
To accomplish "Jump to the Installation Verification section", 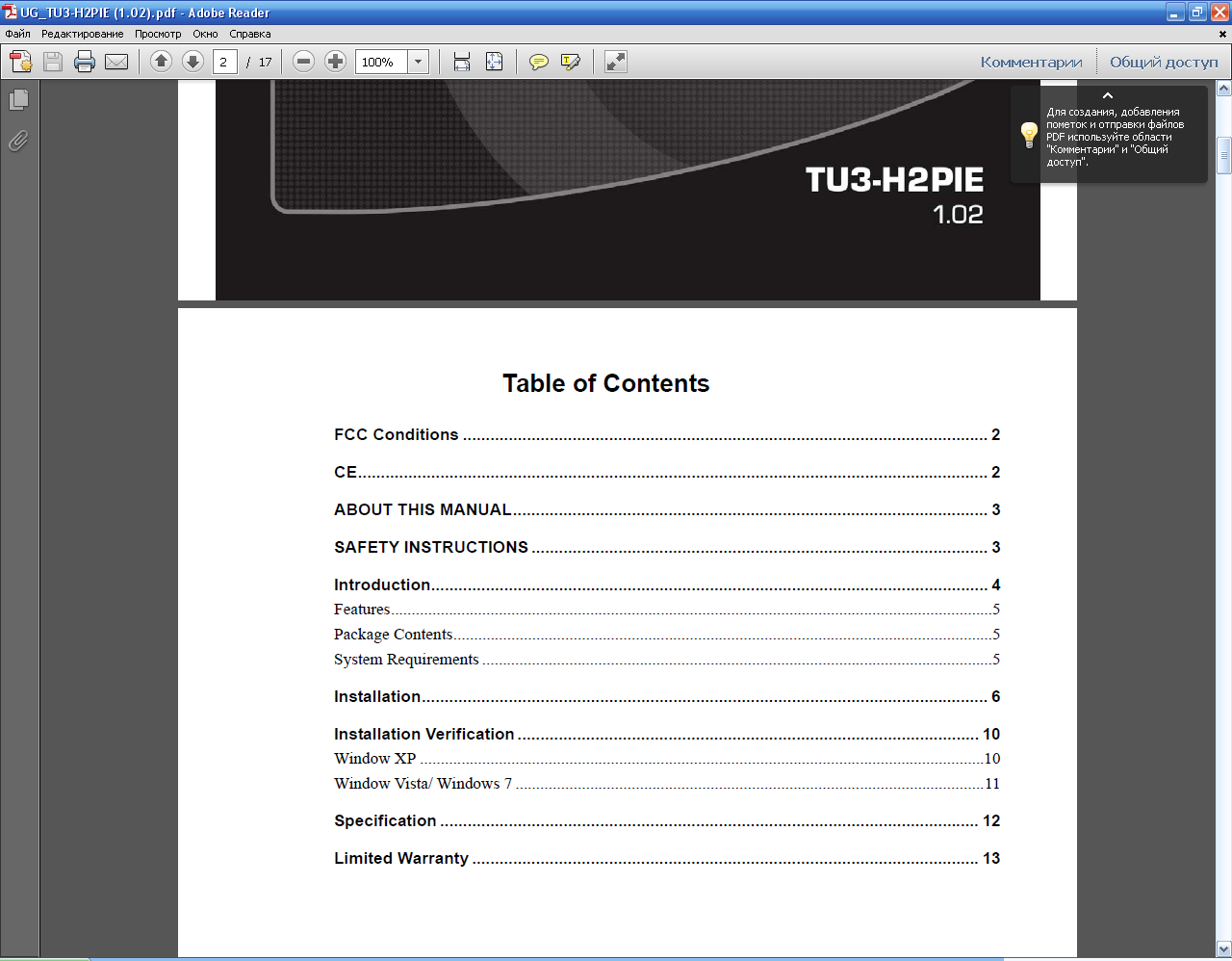I will [x=424, y=734].
